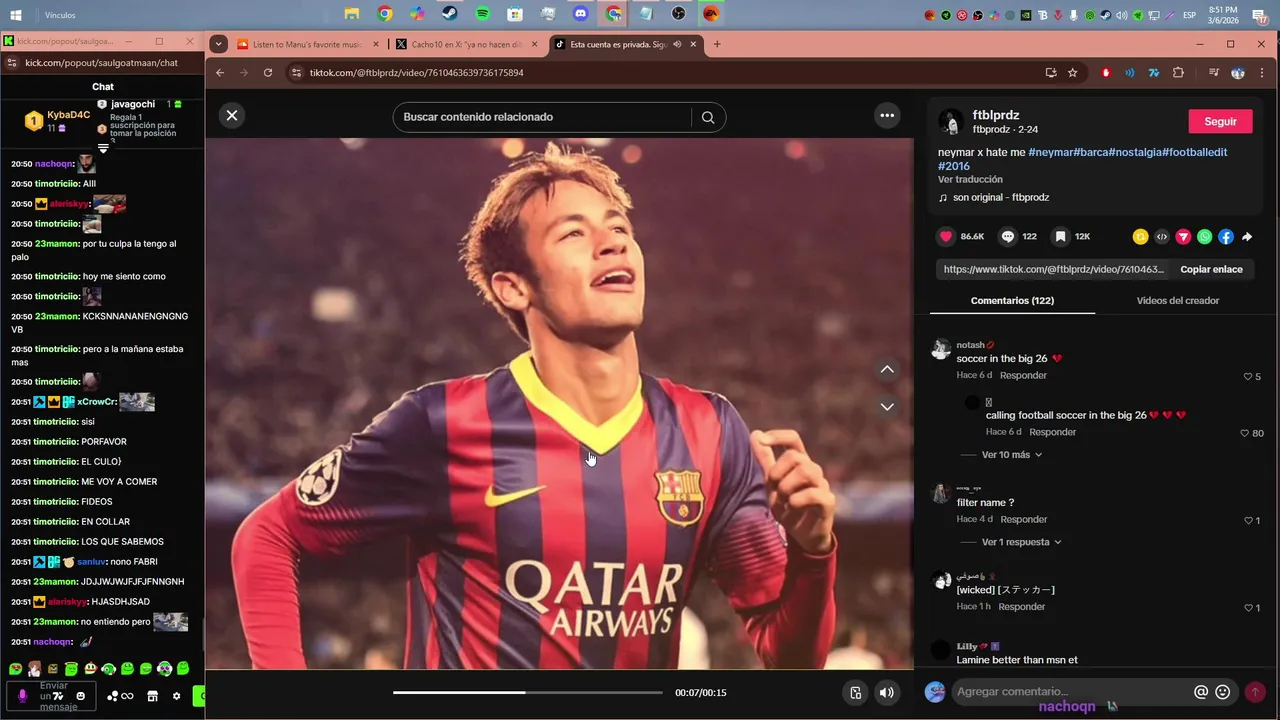This screenshot has width=1280, height=720.
Task: Open Steam from the taskbar
Action: 450,14
